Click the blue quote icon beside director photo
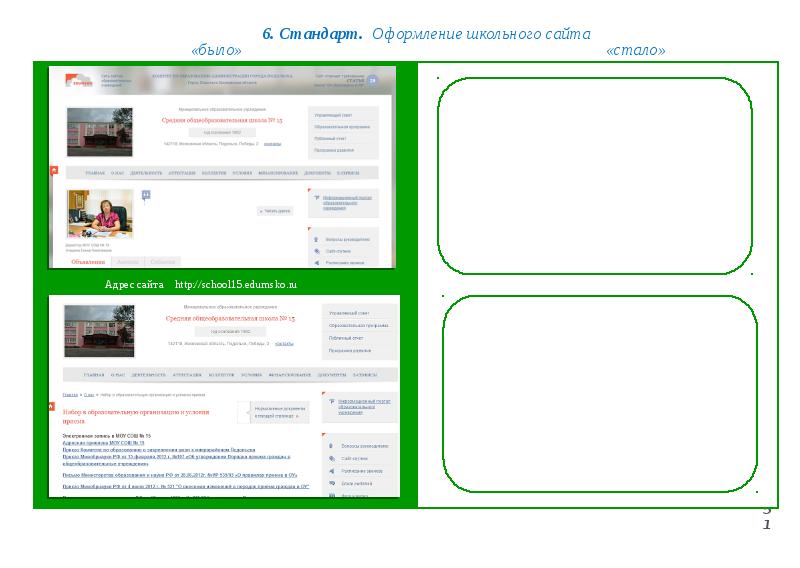This screenshot has width=800, height=568. tap(146, 195)
